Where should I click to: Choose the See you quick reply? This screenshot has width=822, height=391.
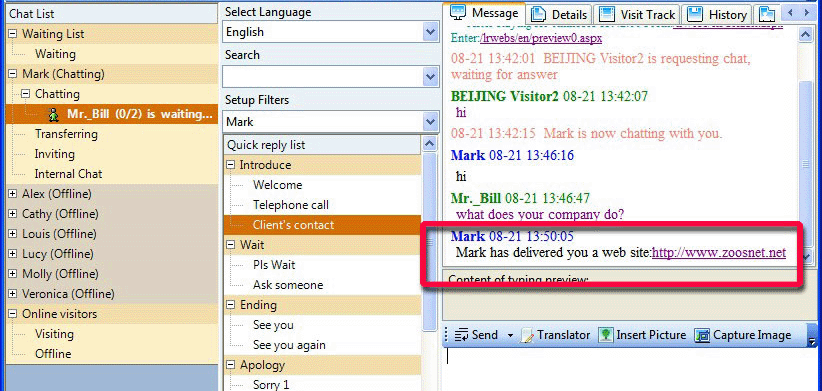[273, 325]
